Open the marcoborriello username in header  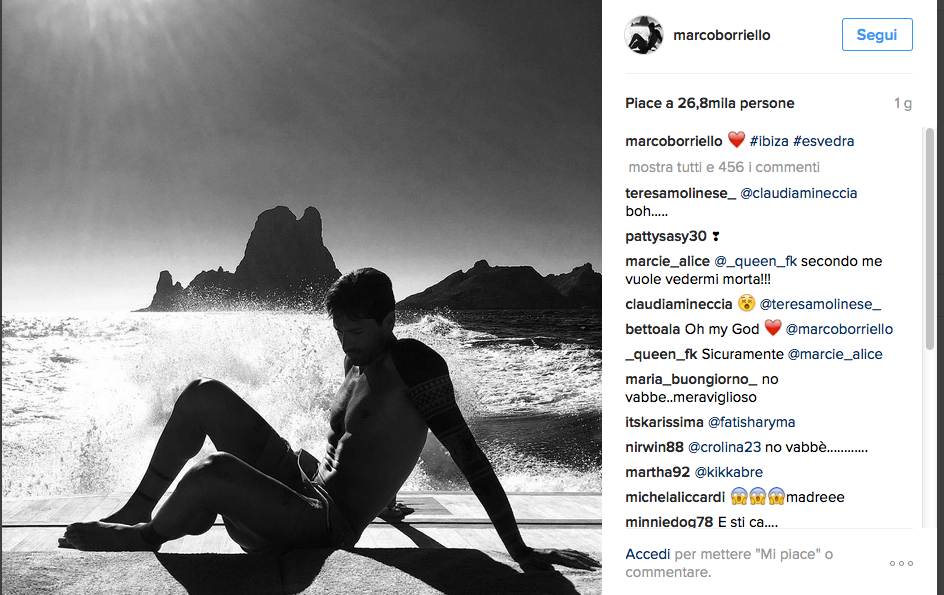pyautogui.click(x=722, y=36)
